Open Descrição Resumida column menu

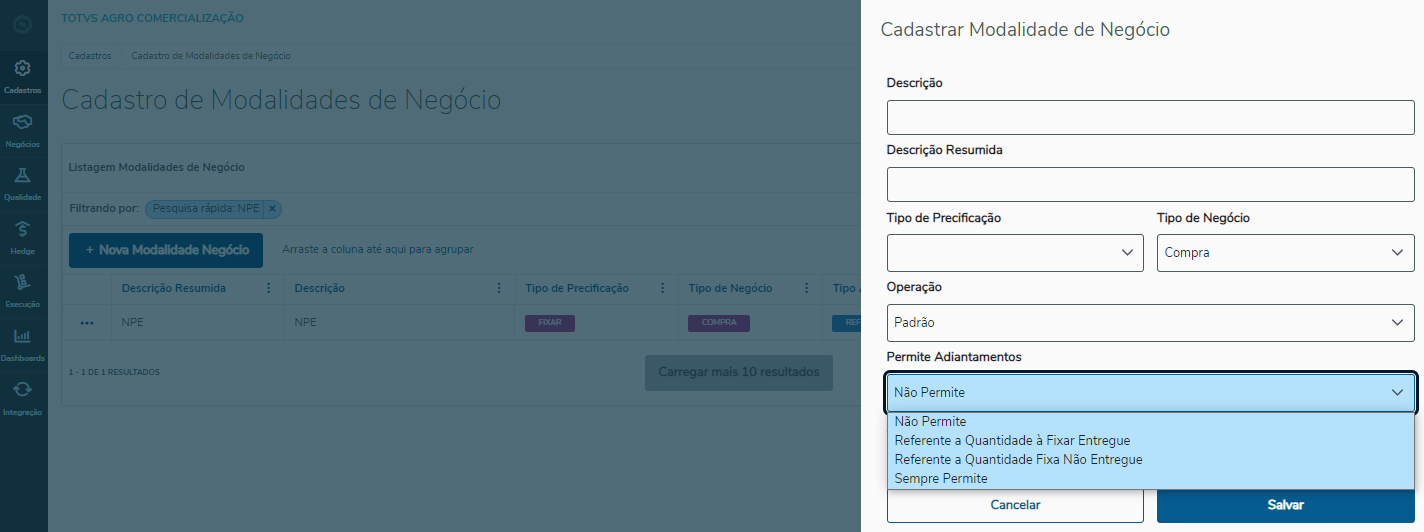pos(268,288)
